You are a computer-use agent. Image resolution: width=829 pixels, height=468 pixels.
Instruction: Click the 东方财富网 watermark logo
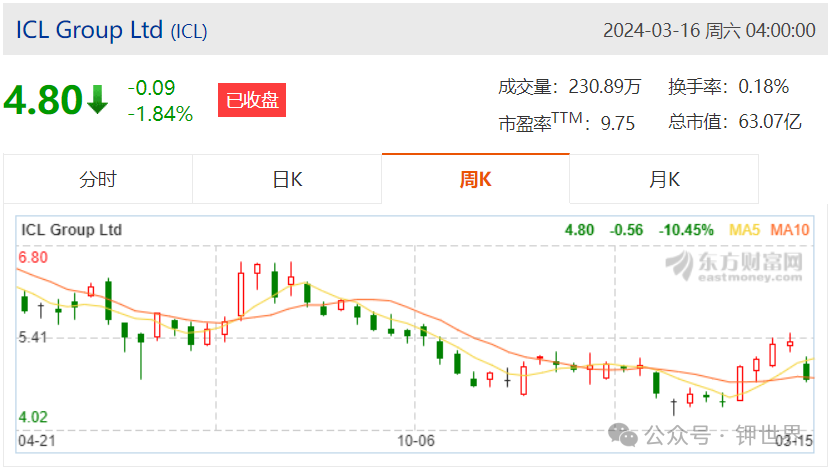pos(734,266)
